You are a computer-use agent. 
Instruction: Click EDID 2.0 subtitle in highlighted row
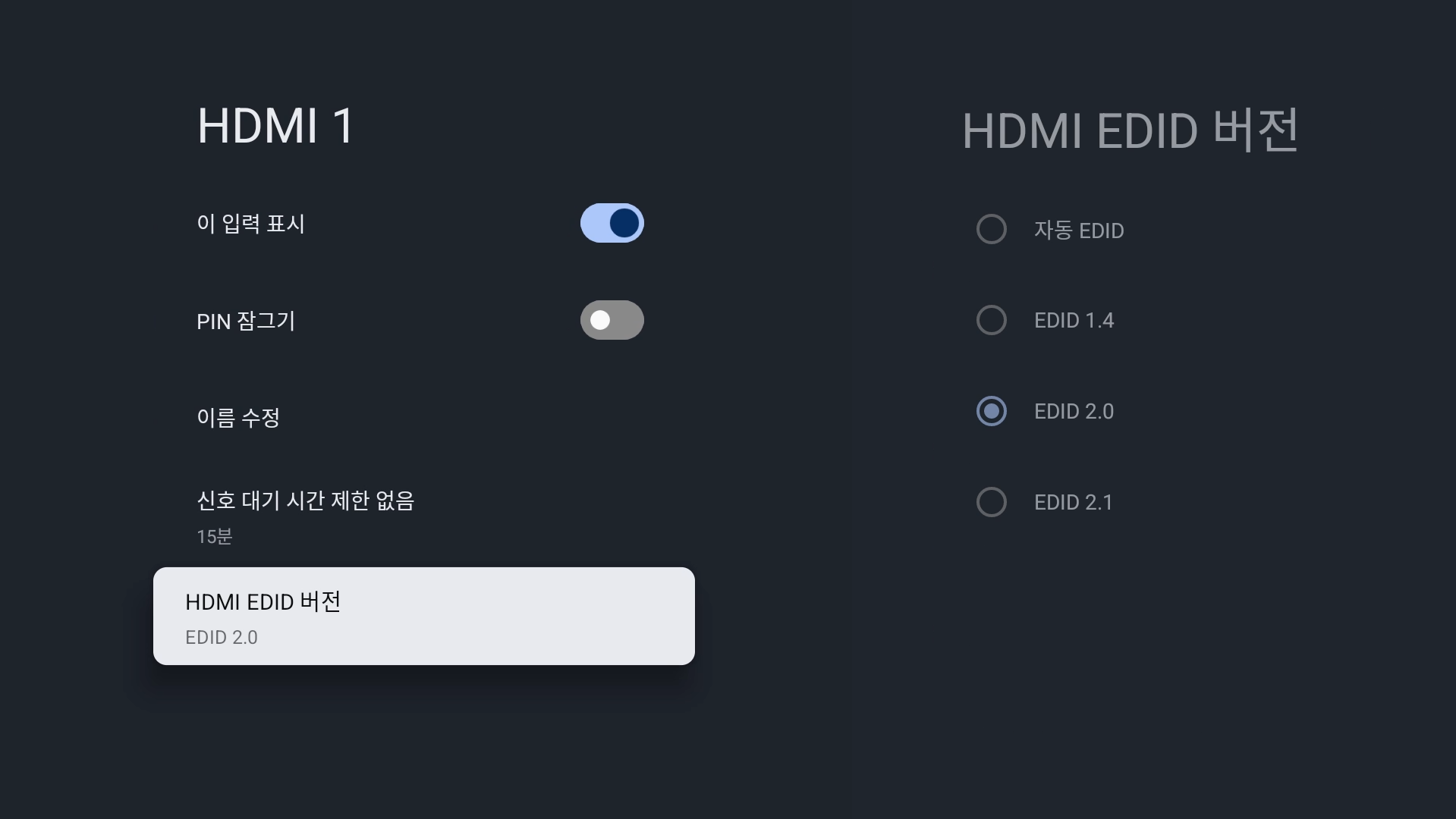[x=222, y=638]
